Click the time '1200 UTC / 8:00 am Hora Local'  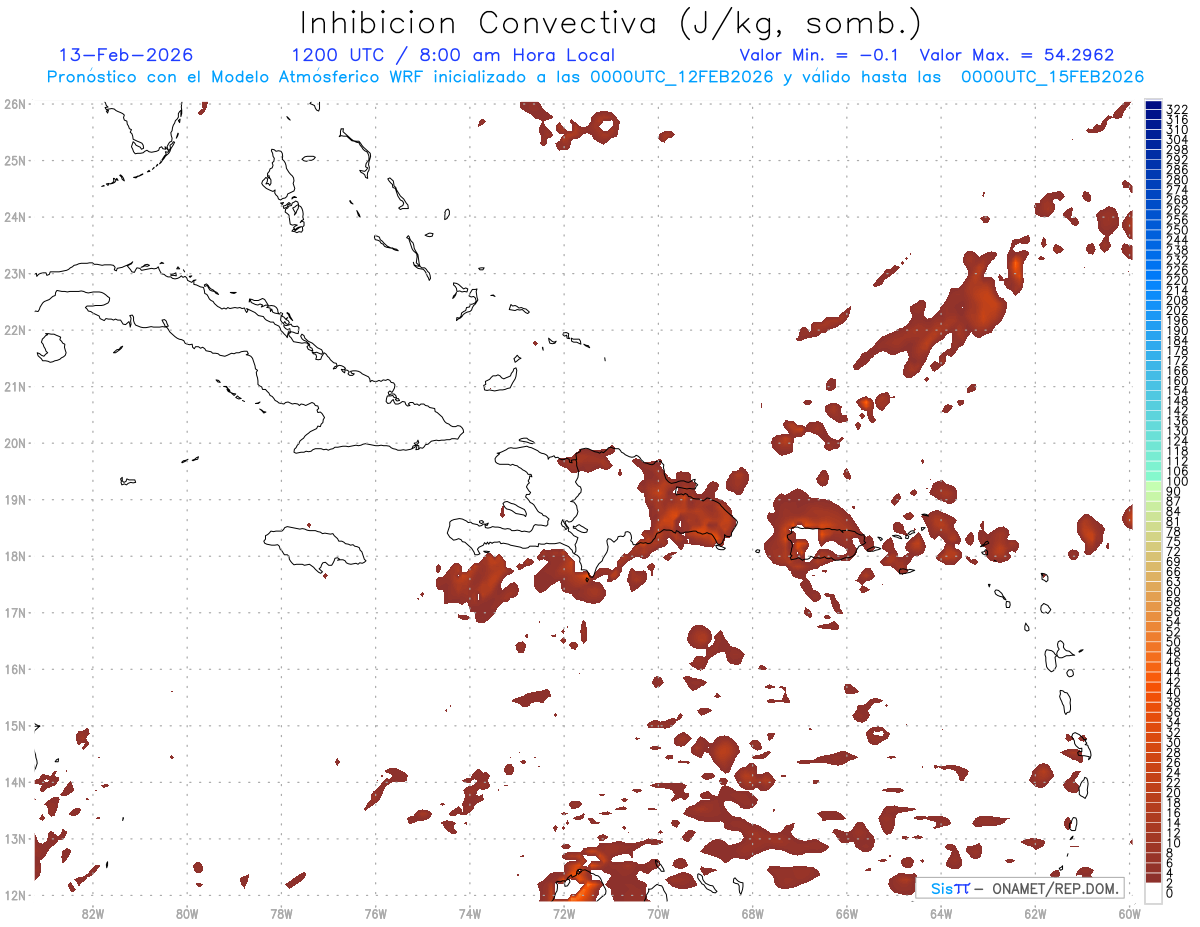click(x=453, y=55)
